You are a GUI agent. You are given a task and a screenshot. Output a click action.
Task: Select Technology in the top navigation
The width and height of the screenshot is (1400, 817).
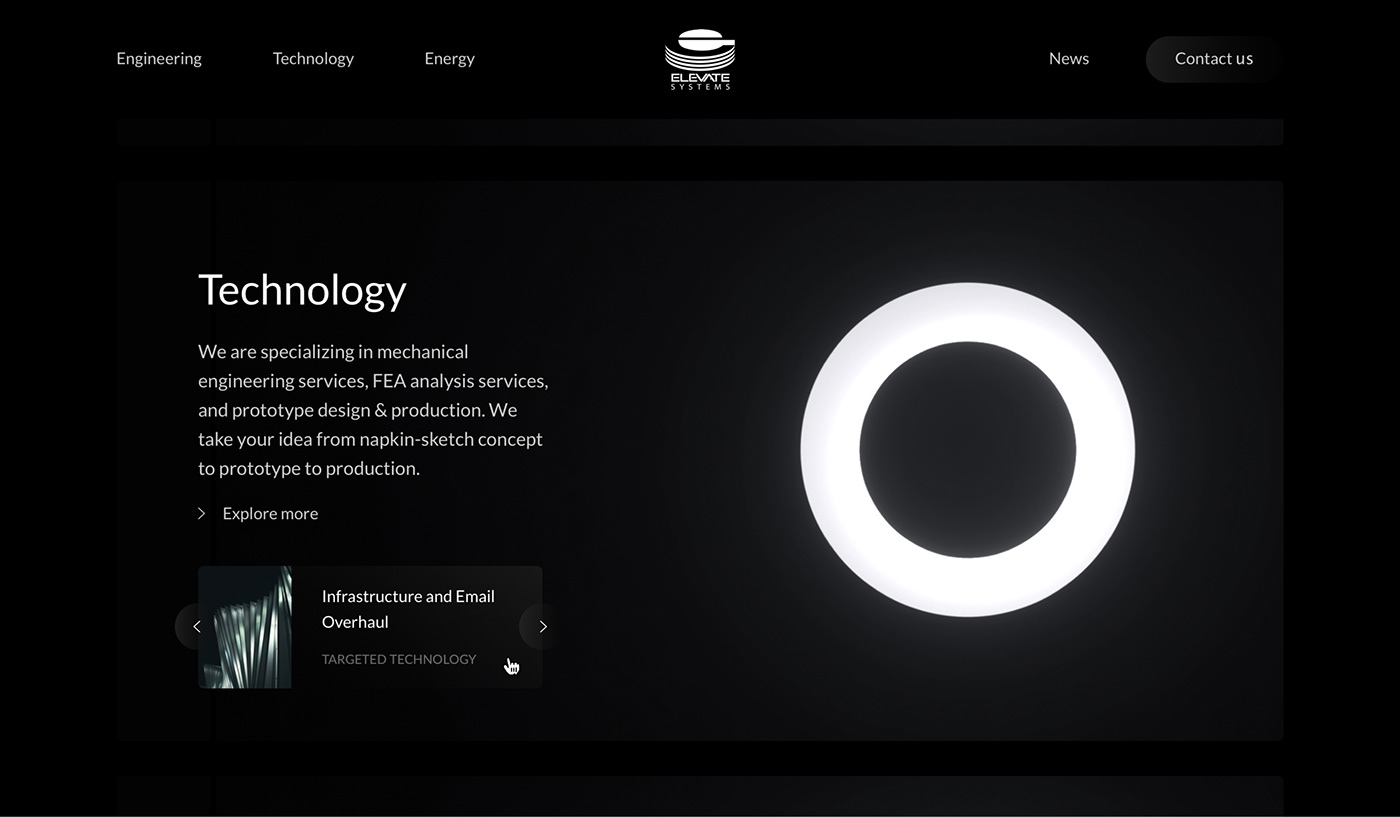(313, 59)
